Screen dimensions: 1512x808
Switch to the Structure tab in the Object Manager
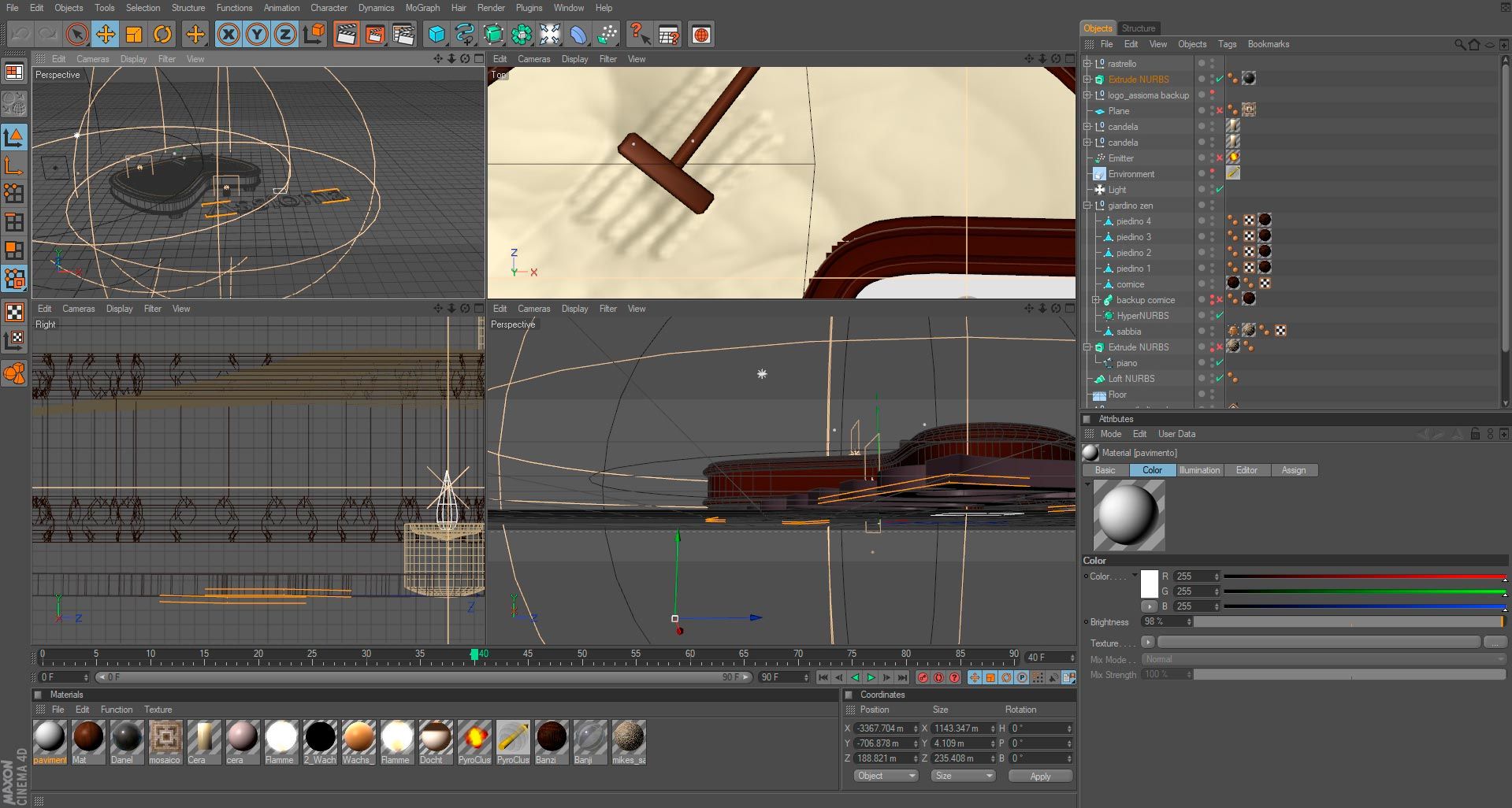point(1139,28)
